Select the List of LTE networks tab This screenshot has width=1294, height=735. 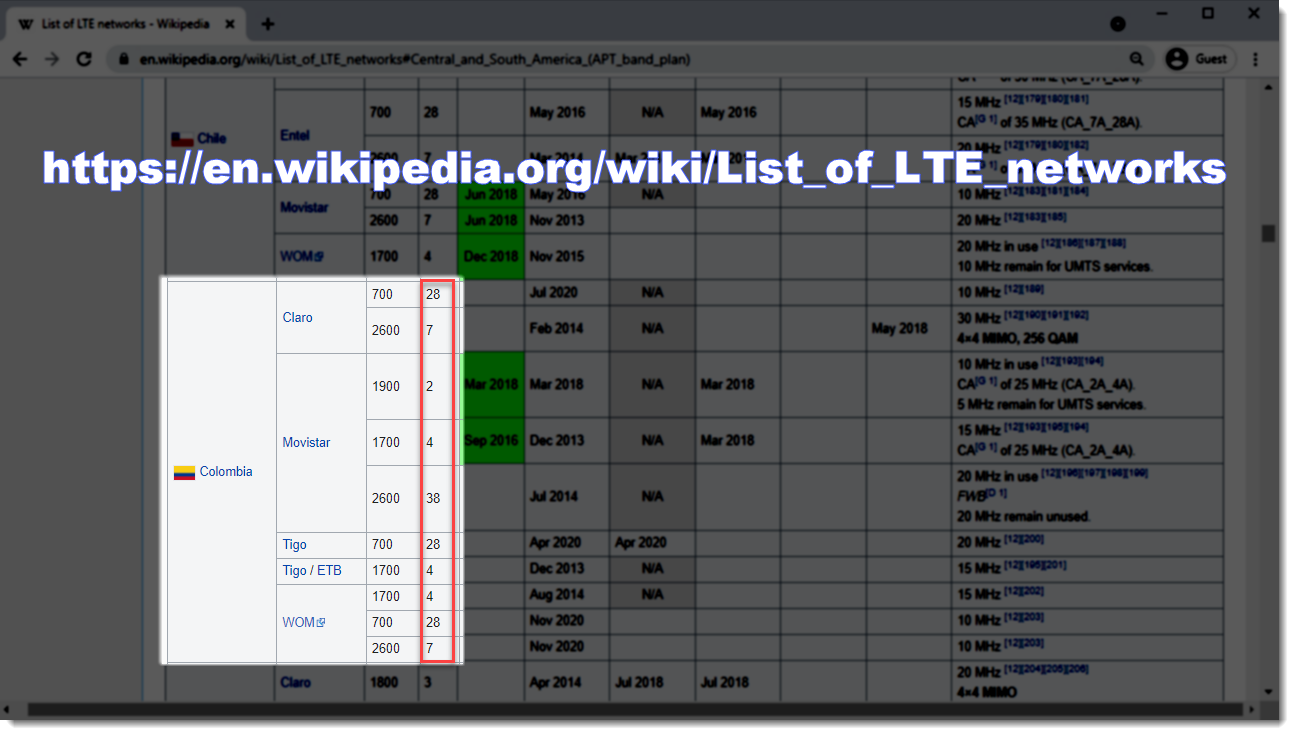point(125,24)
